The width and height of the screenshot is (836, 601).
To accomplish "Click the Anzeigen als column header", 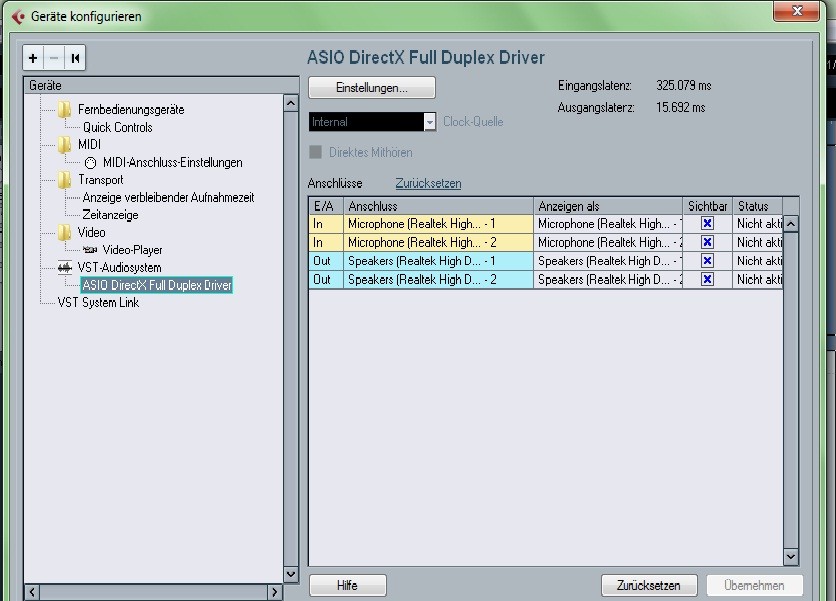I will point(608,206).
